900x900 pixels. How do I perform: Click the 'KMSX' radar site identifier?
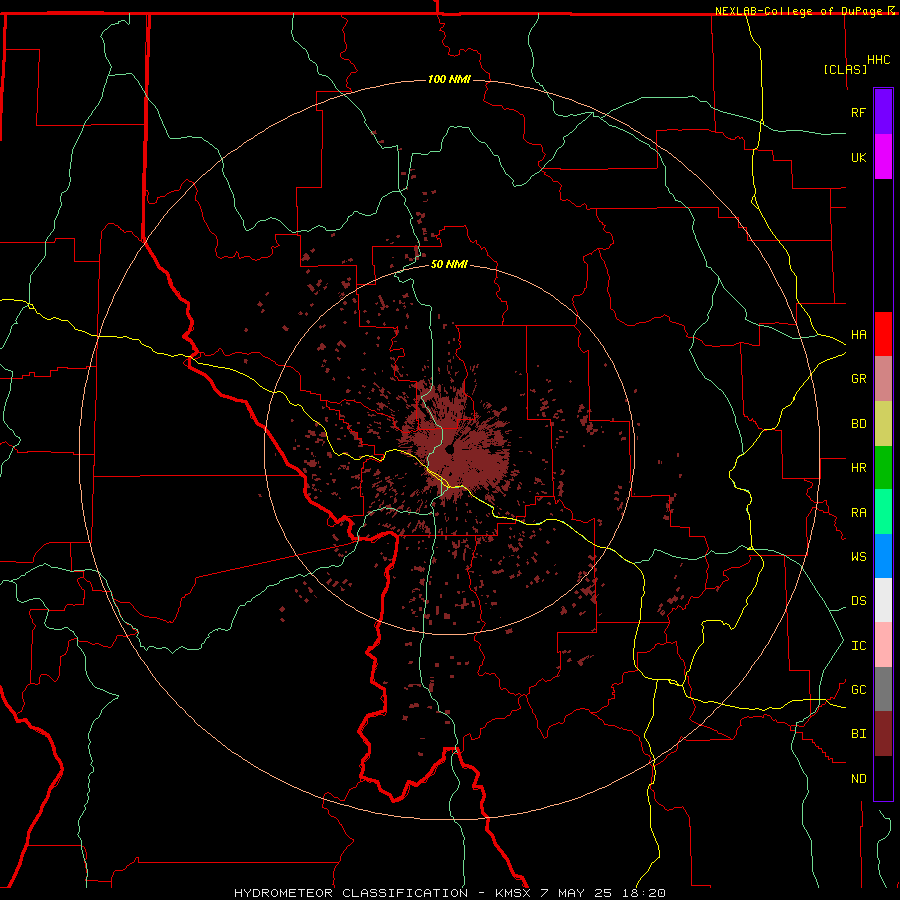coord(513,893)
